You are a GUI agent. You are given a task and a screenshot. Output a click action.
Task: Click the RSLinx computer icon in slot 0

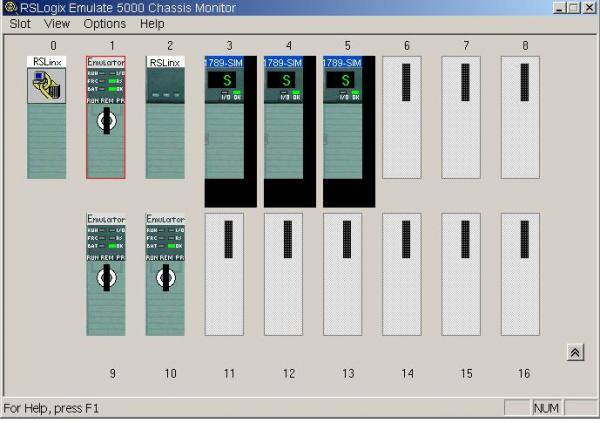47,86
